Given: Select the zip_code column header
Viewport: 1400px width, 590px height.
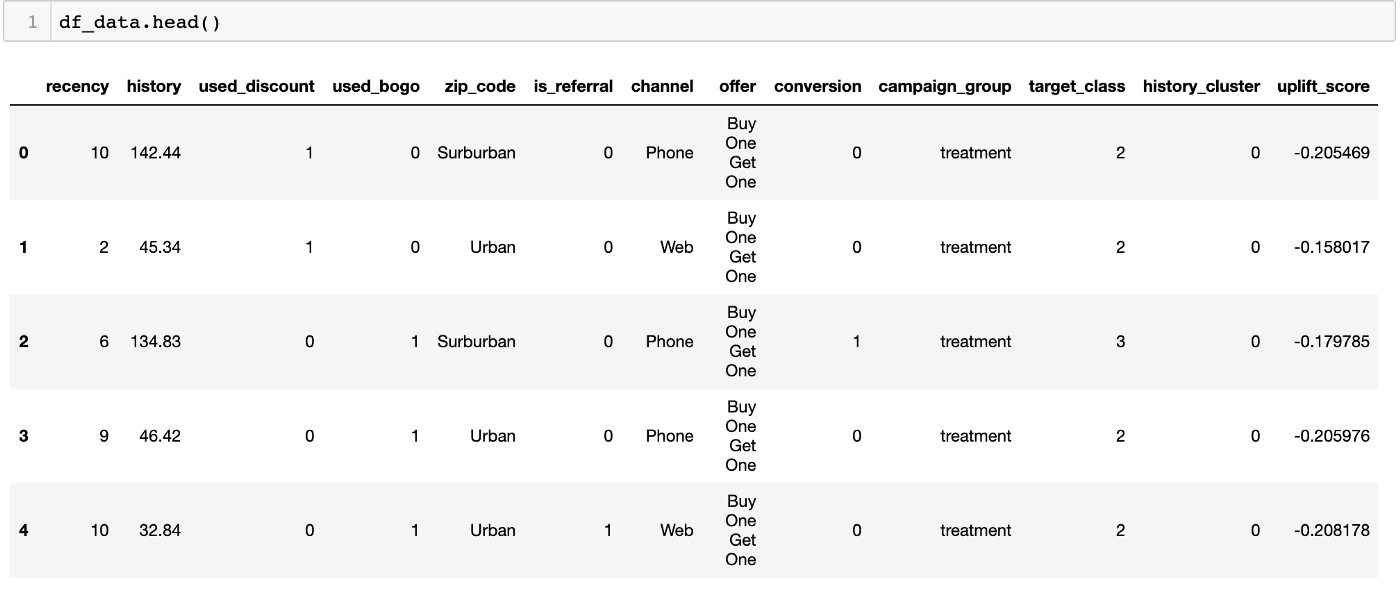Looking at the screenshot, I should tap(480, 86).
